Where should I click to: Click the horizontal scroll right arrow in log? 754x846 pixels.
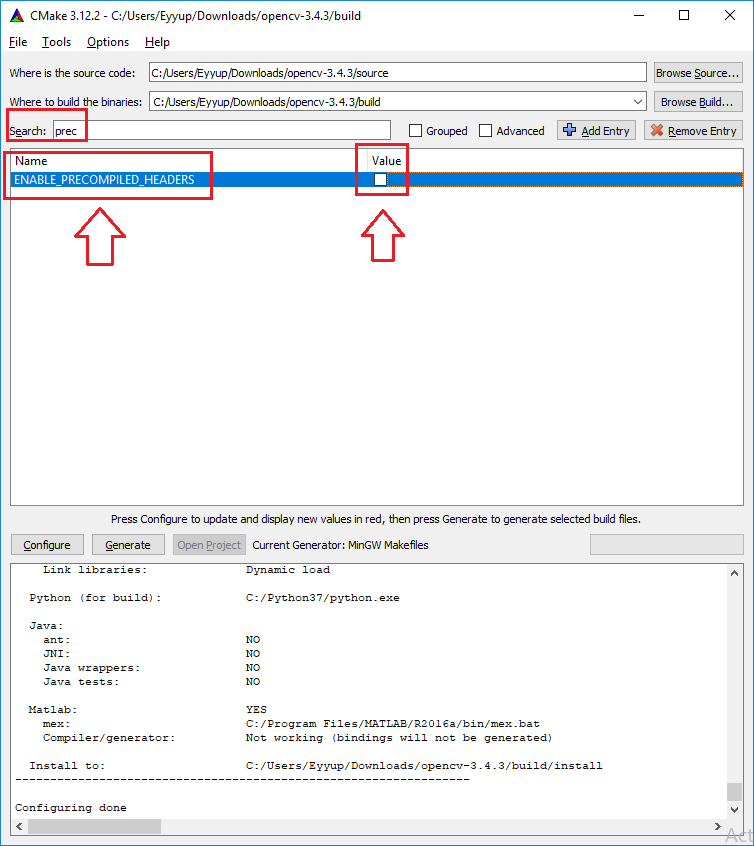(718, 826)
